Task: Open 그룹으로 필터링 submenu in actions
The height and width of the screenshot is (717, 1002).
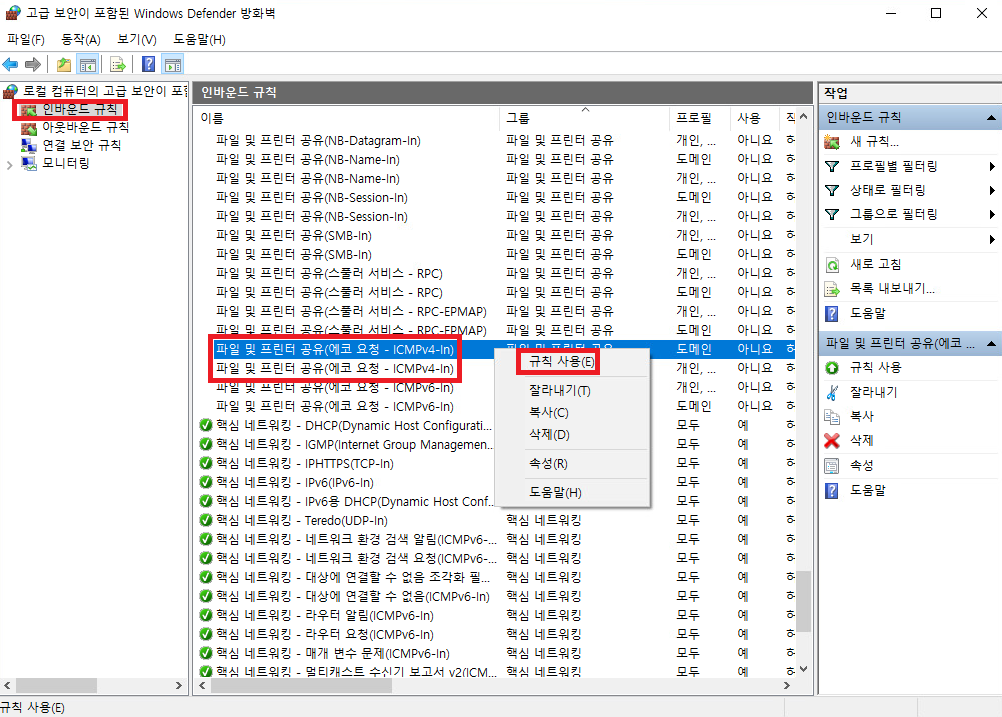Action: click(x=893, y=215)
